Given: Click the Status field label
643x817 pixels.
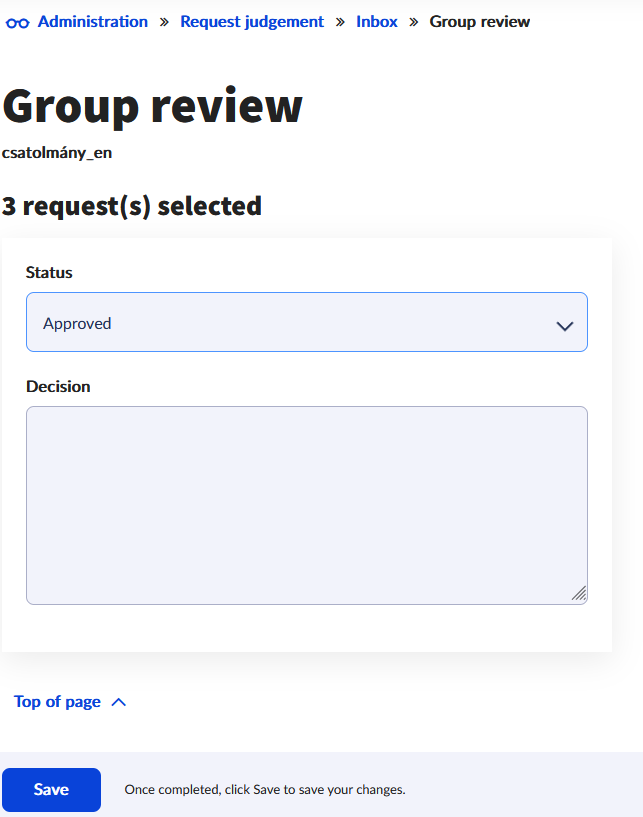Looking at the screenshot, I should point(49,272).
